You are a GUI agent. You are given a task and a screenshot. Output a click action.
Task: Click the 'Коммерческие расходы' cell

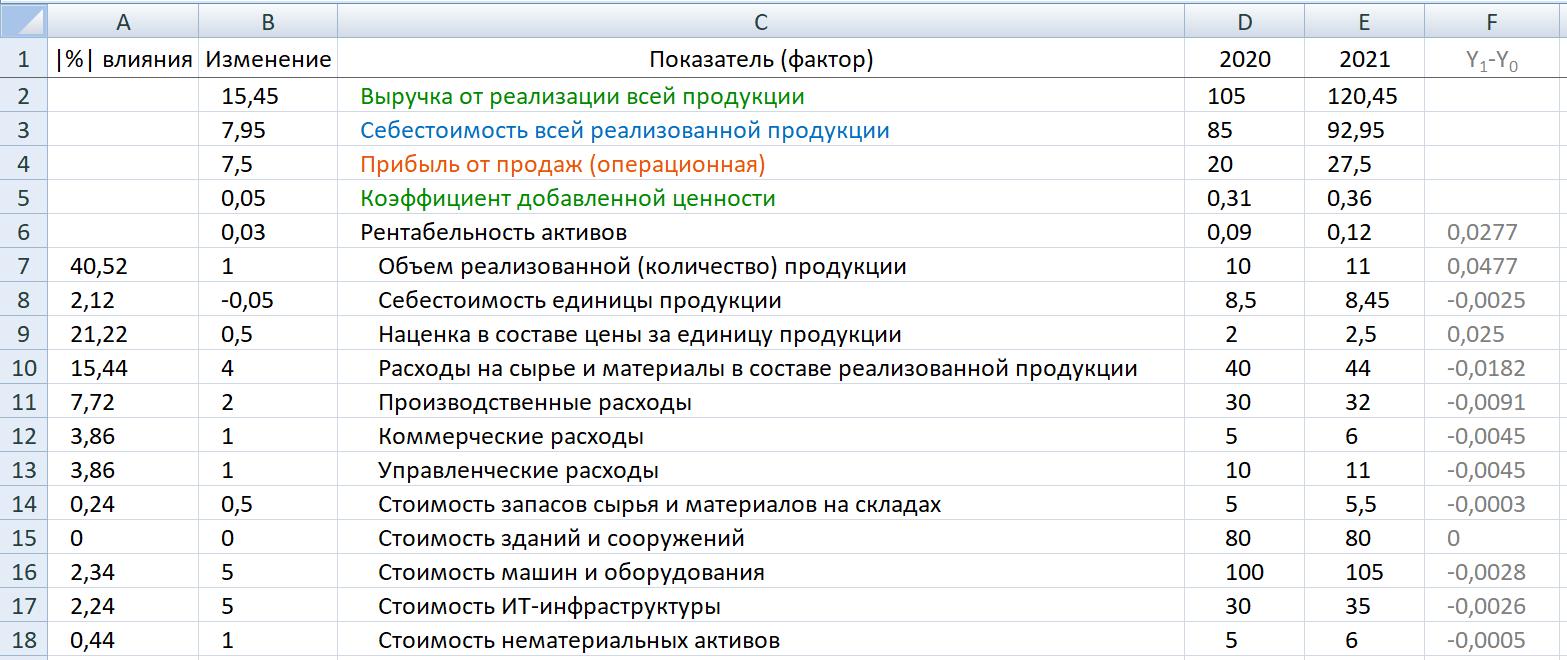coord(510,436)
